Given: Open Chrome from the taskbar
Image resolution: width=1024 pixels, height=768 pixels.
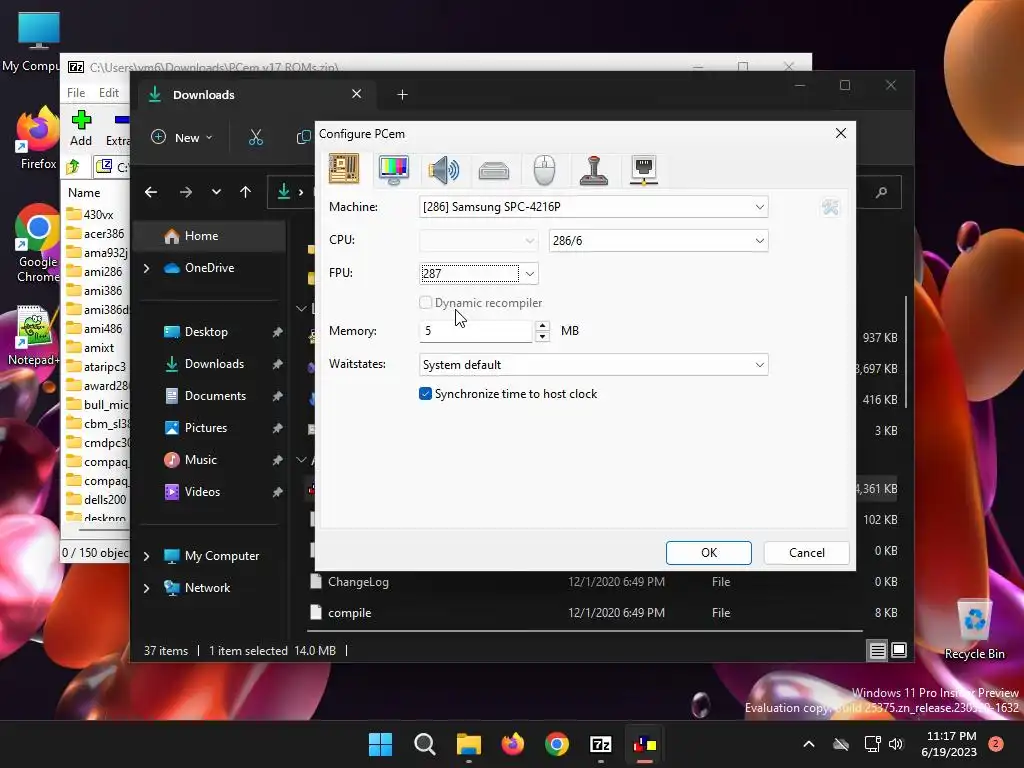Looking at the screenshot, I should tap(556, 744).
